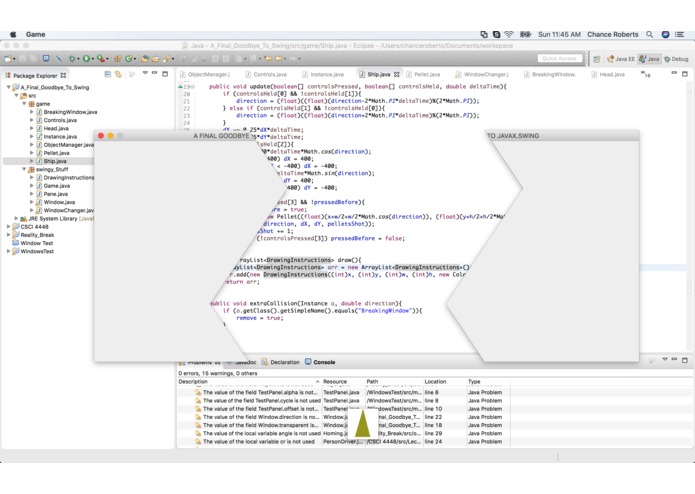Click the green Run button in toolbar
Viewport: 695px width, 494px height.
tap(86, 58)
